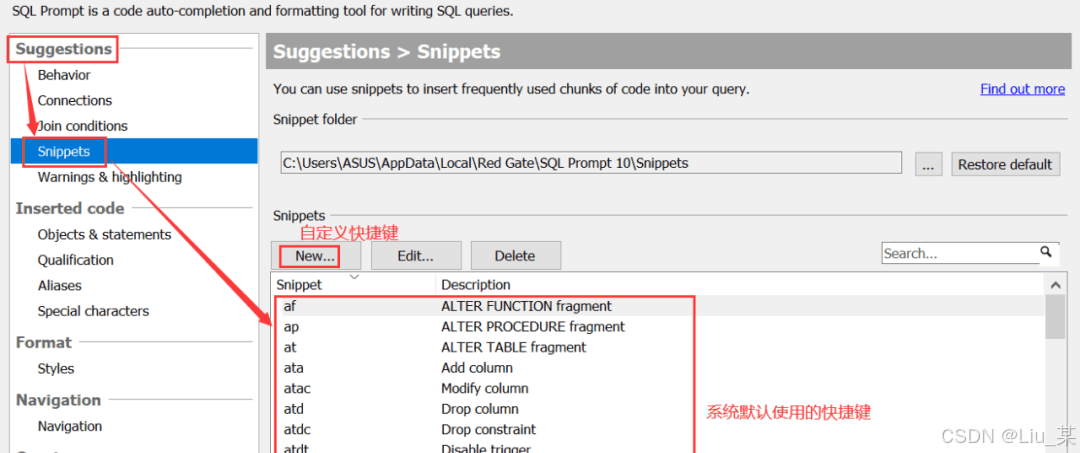Click the Description column header

[476, 285]
